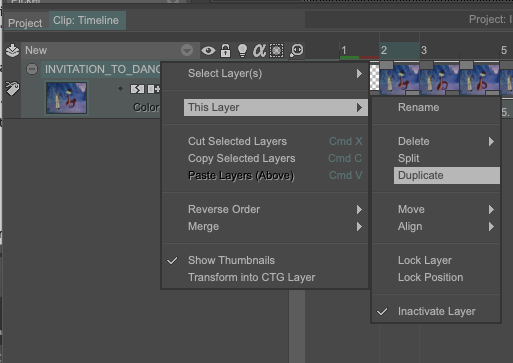Click the pre-behavior icon on layer

coord(137,89)
